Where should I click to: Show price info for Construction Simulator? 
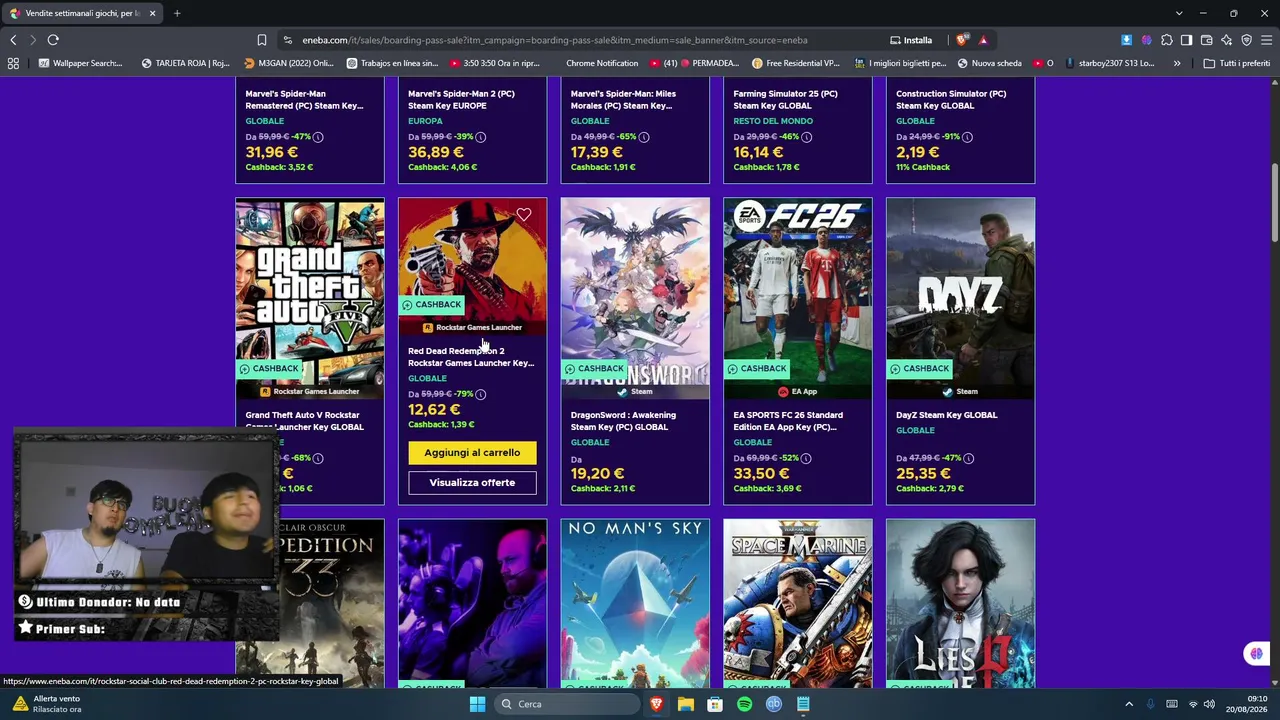coord(968,137)
